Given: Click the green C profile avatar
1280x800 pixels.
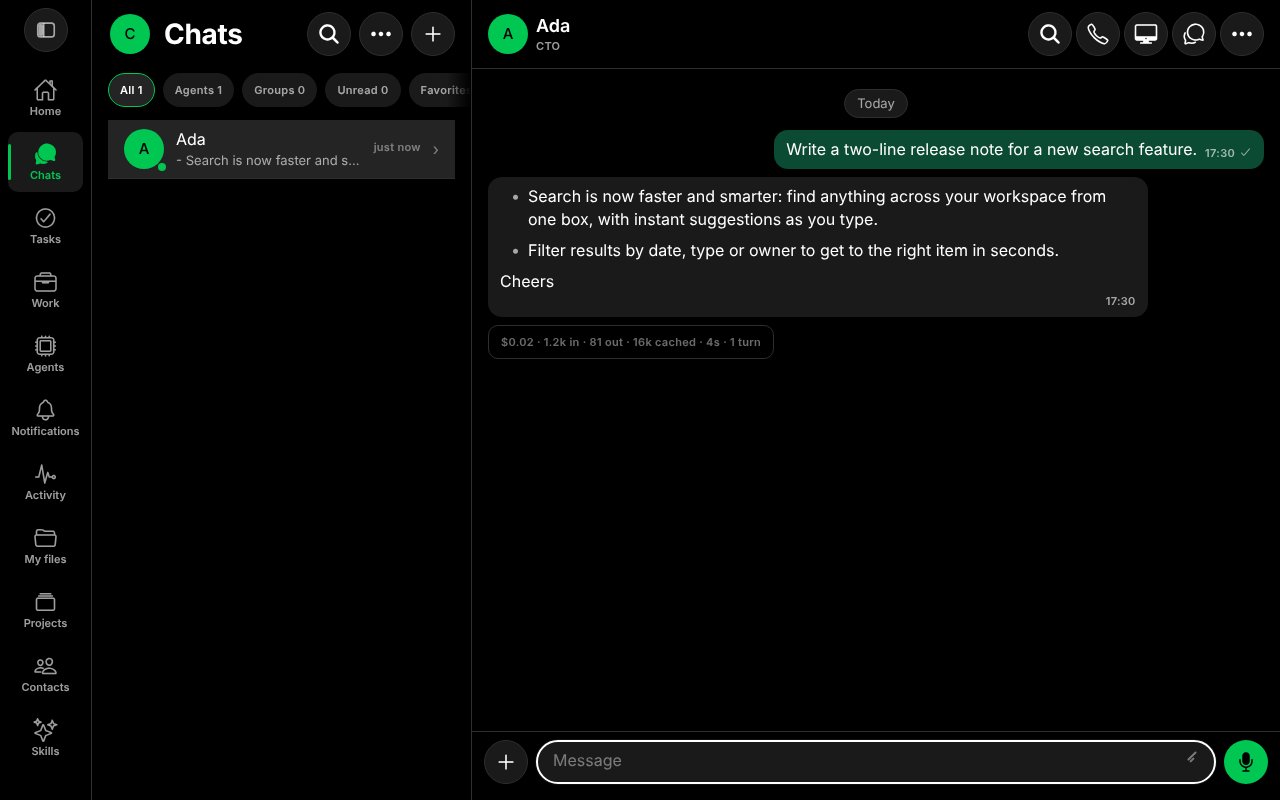Looking at the screenshot, I should (130, 34).
